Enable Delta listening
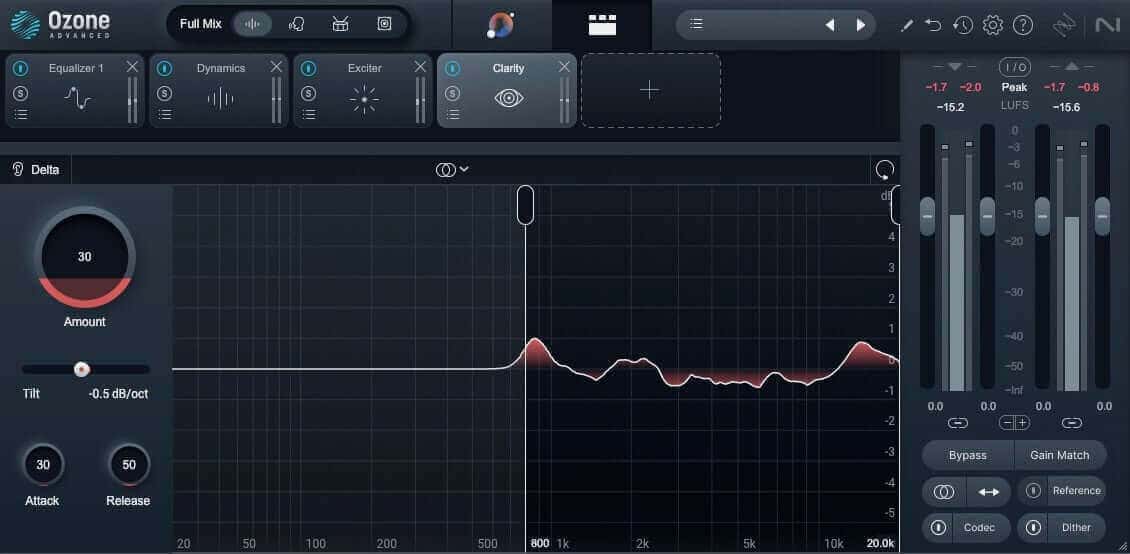Screen dimensions: 1130x554 (x=36, y=170)
